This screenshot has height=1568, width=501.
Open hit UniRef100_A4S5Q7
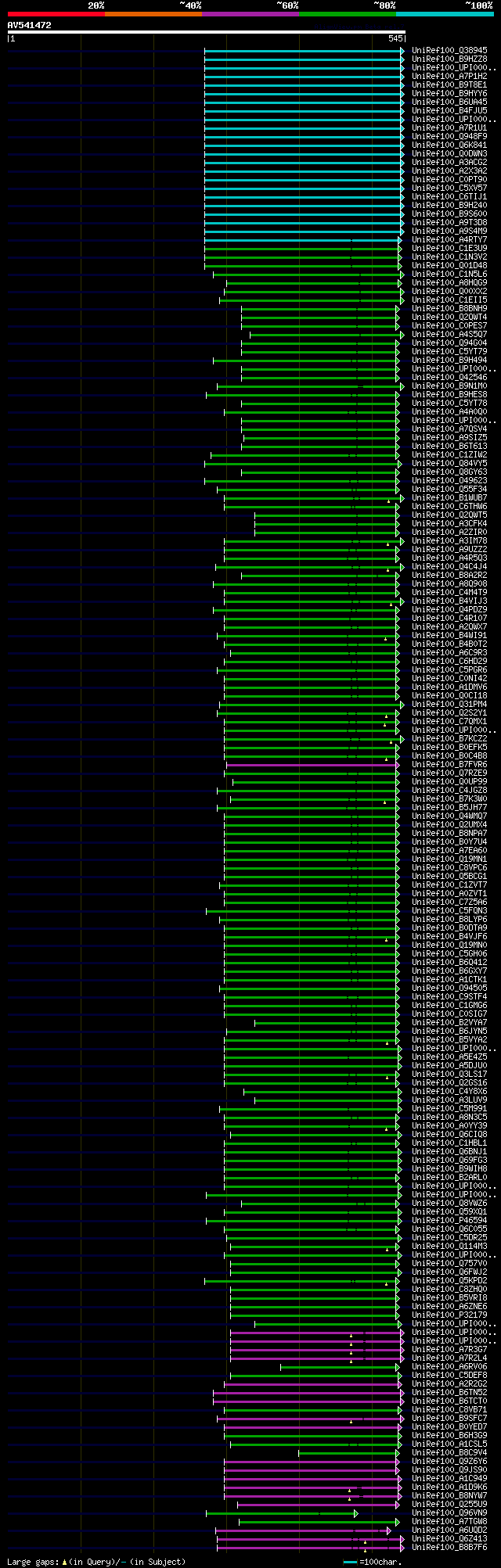point(450,335)
